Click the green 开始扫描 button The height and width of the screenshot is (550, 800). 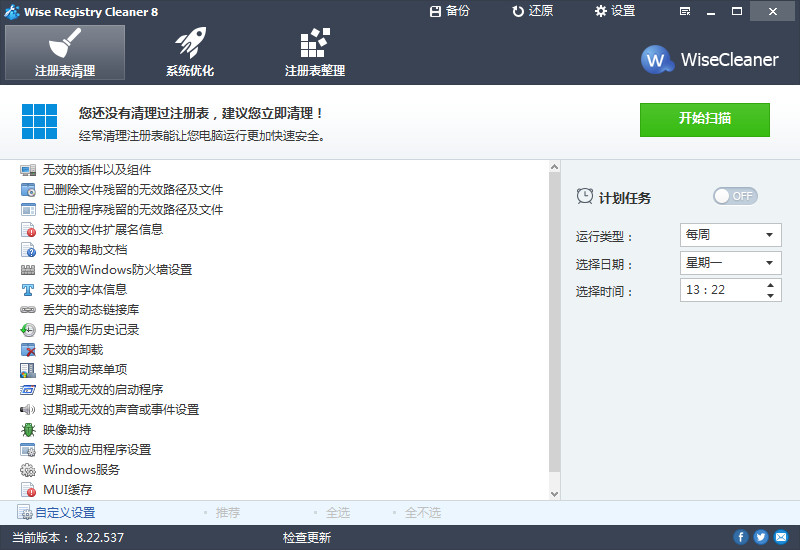coord(705,119)
